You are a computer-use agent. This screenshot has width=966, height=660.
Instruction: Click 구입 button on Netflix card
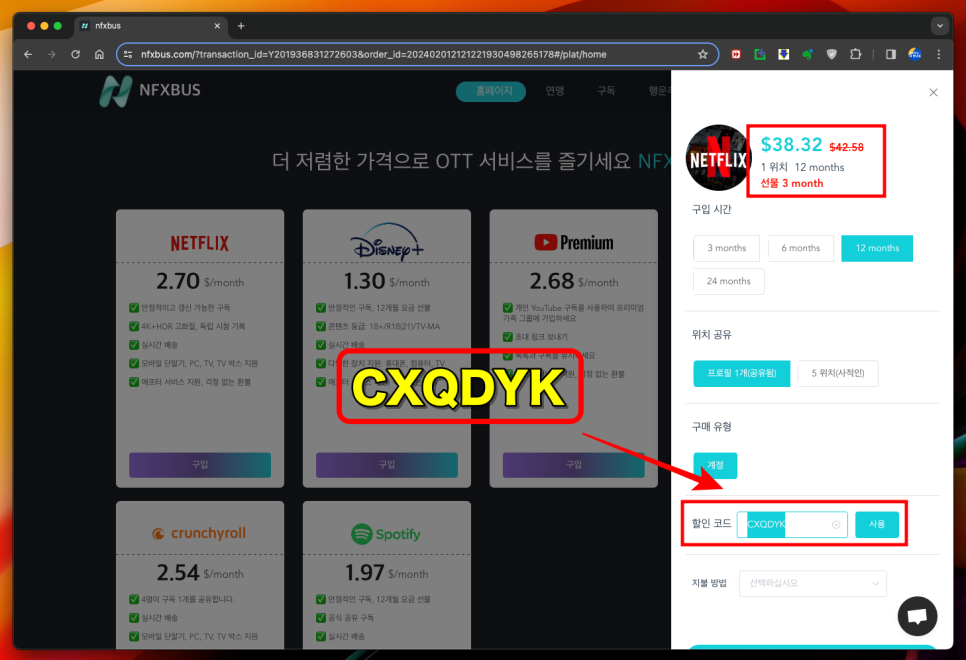(200, 465)
